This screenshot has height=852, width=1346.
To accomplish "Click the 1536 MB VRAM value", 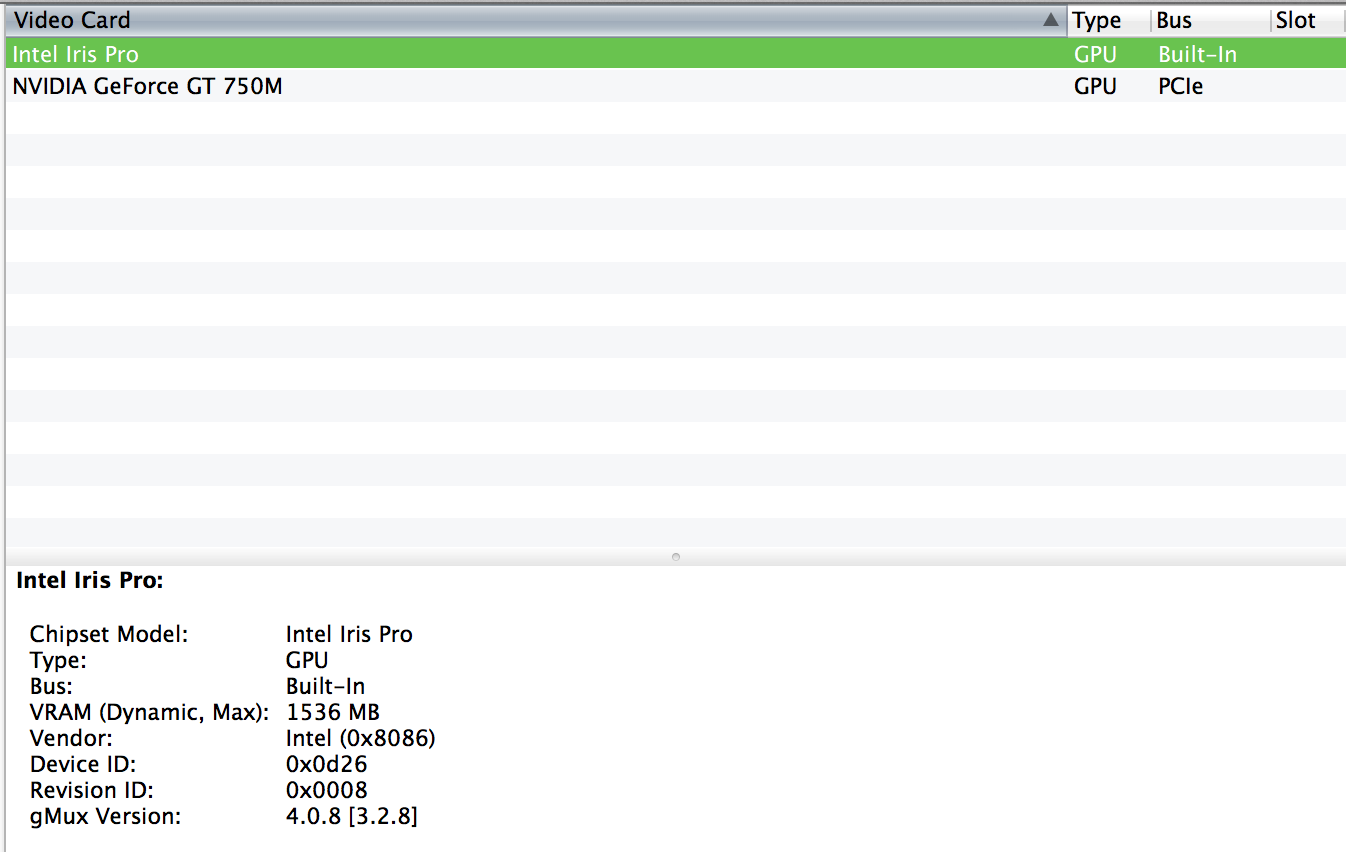I will (x=333, y=712).
